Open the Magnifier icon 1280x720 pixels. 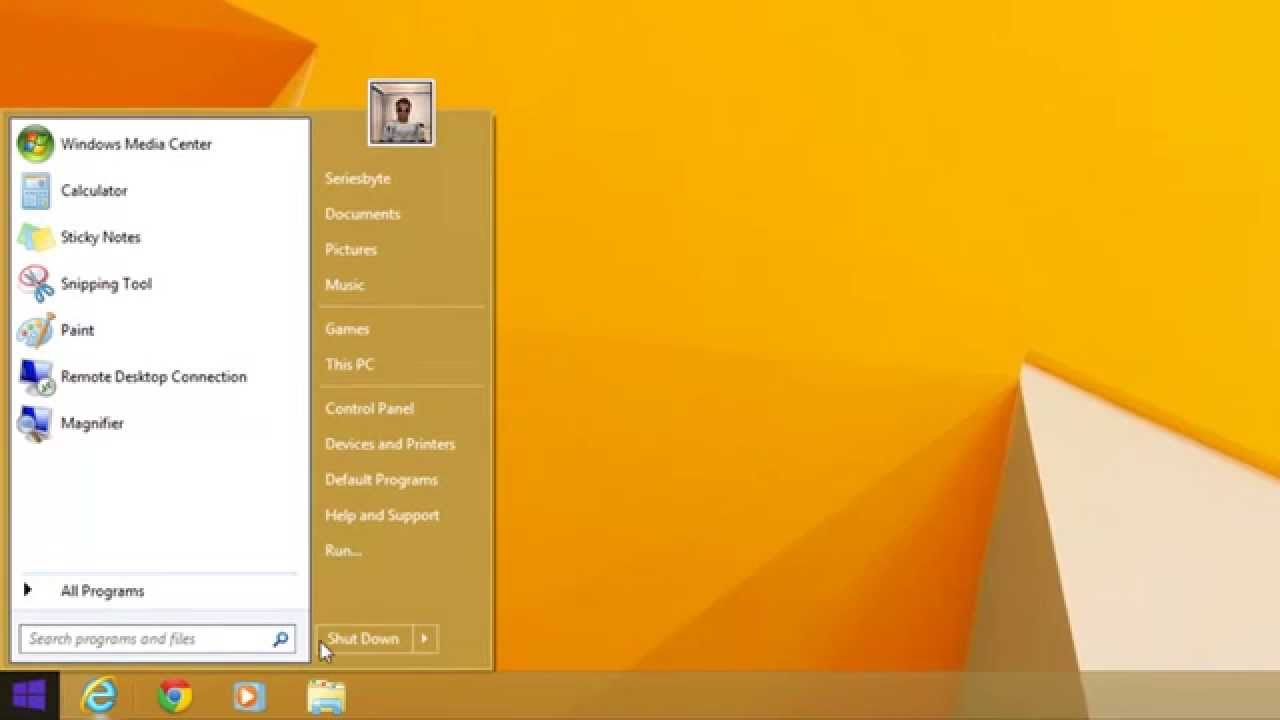point(35,423)
